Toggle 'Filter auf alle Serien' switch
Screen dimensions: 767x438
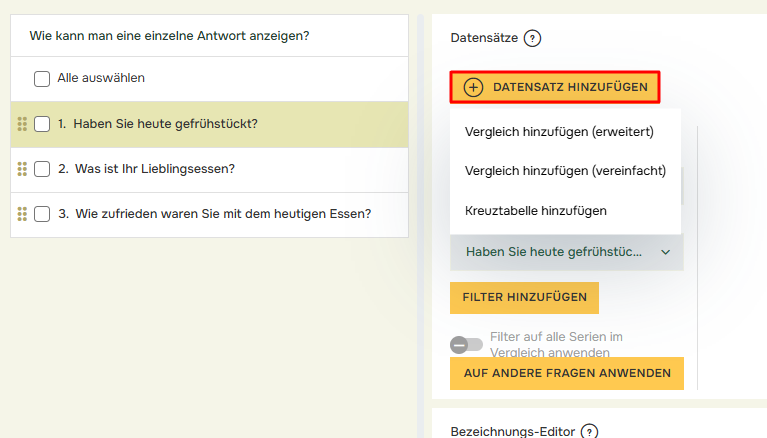coord(465,344)
